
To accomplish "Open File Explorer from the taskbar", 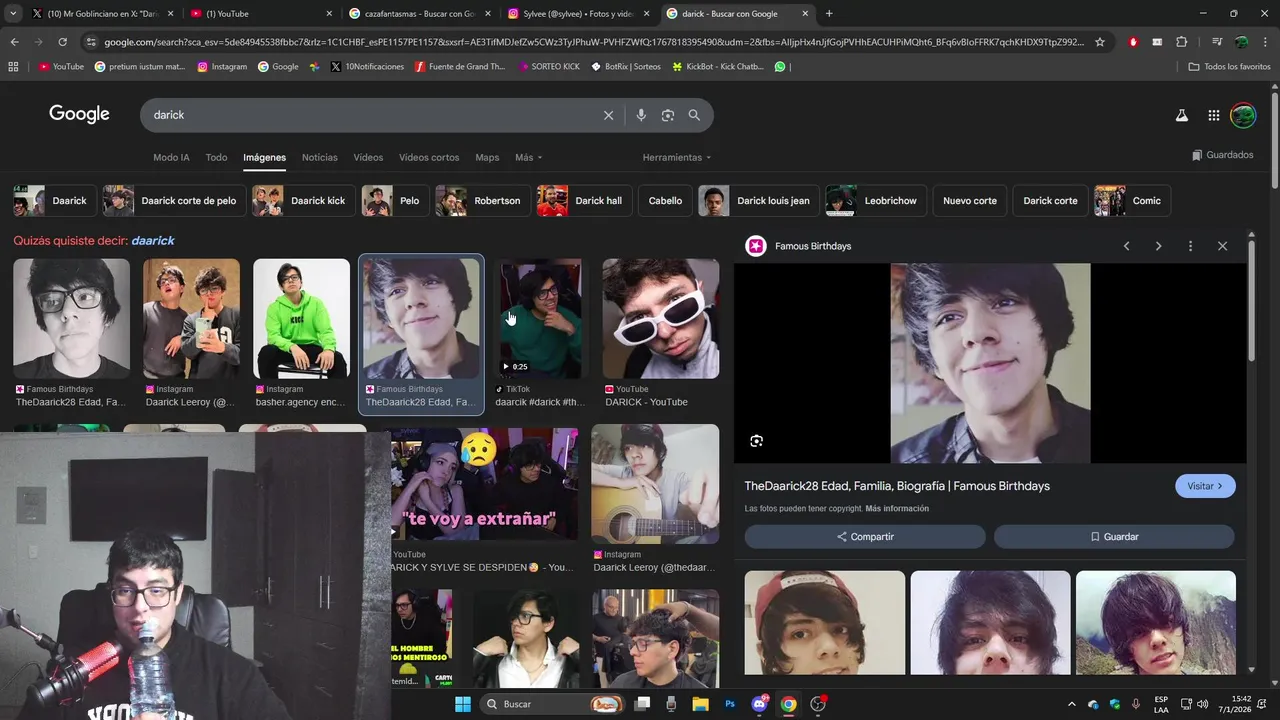I will [x=701, y=704].
